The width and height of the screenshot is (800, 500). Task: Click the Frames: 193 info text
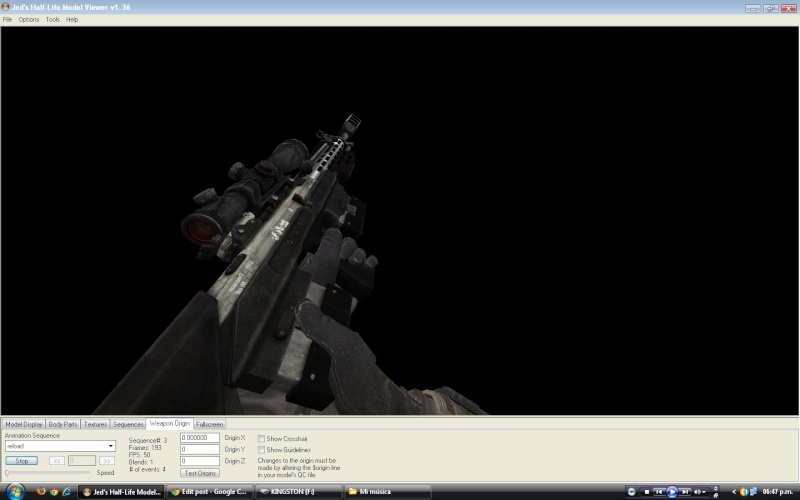click(145, 447)
